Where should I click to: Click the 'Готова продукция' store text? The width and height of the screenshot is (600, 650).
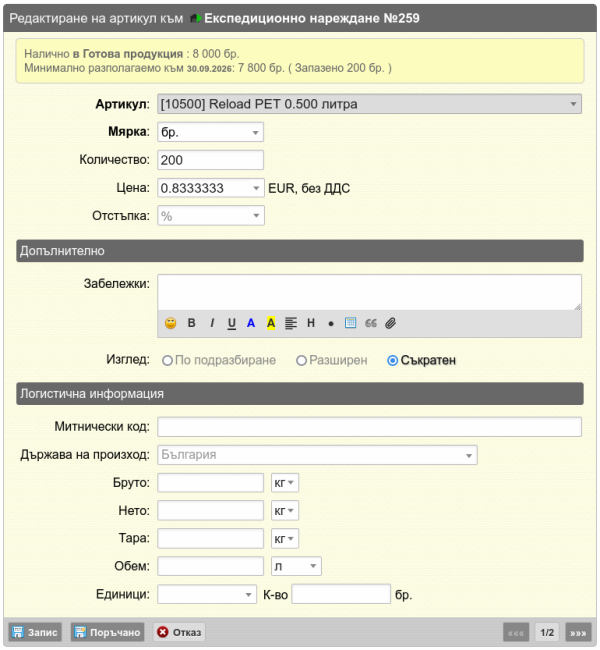point(133,54)
